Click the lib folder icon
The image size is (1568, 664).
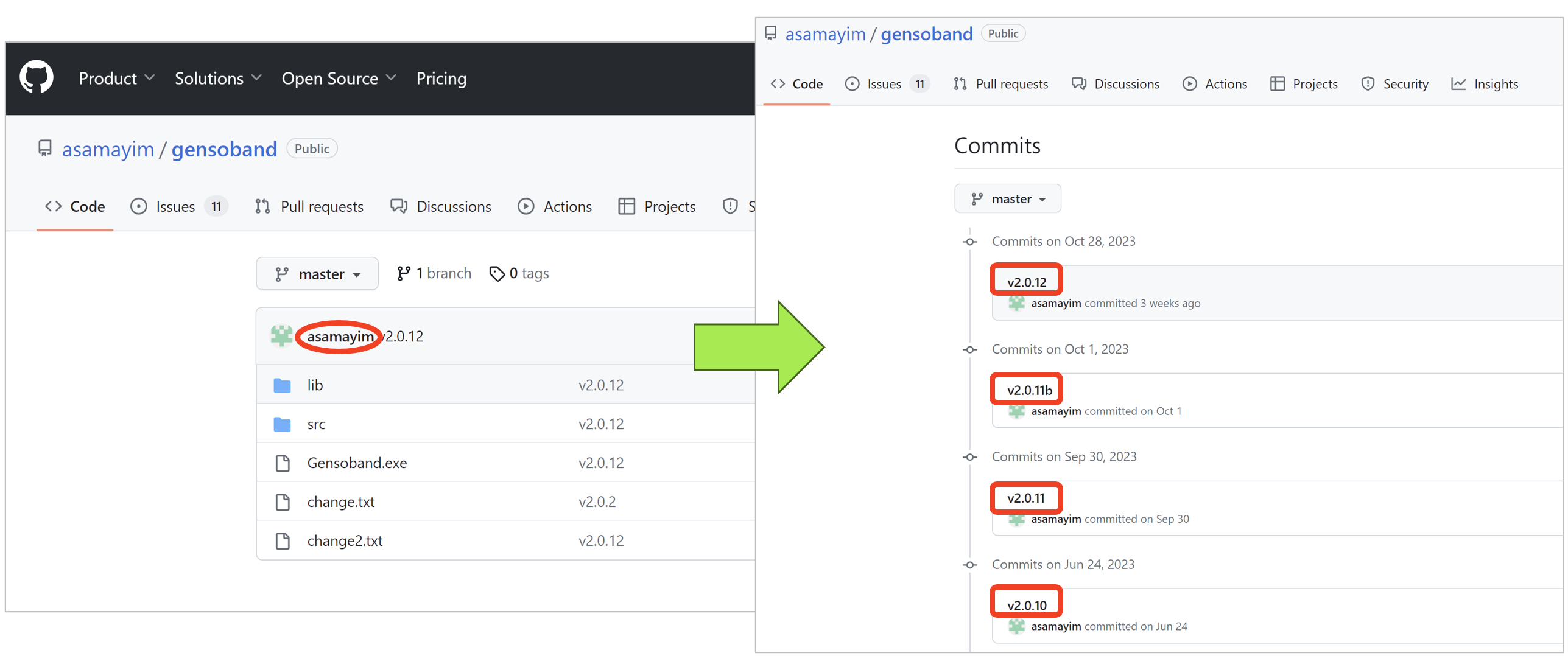(282, 385)
